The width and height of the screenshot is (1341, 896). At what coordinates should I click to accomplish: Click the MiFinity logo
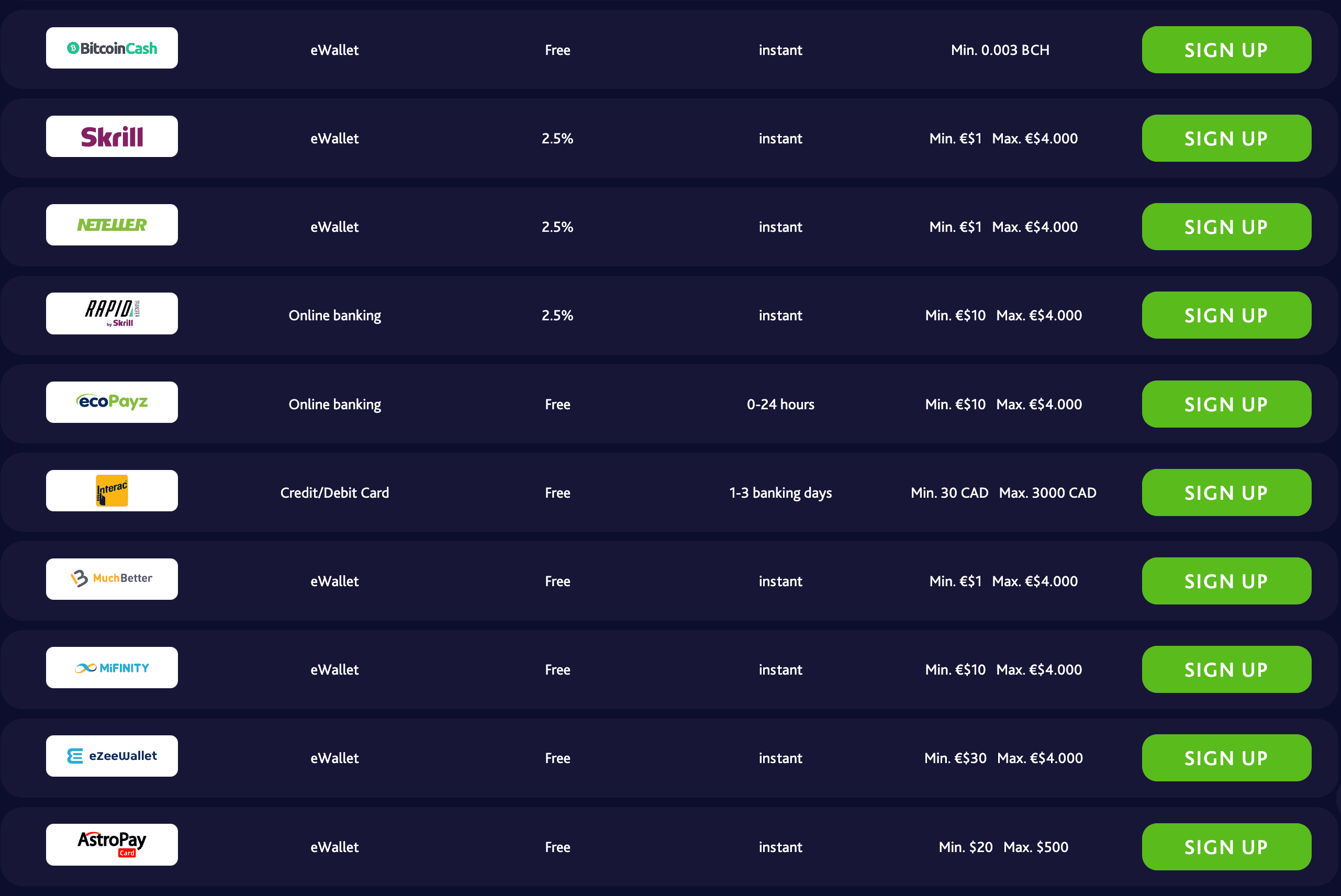112,667
